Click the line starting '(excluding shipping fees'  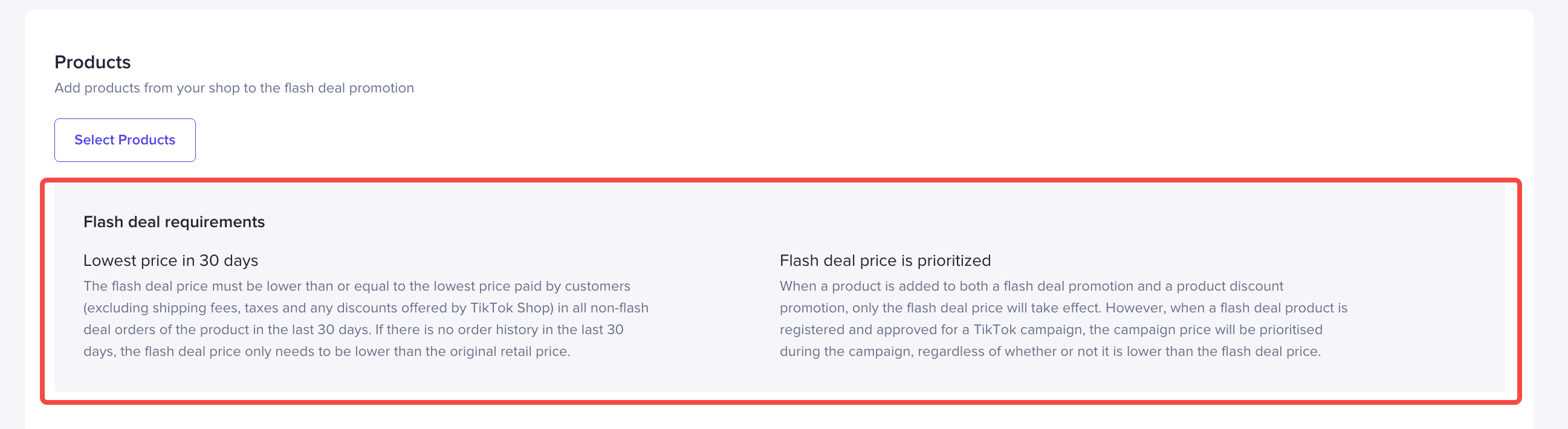coord(366,308)
